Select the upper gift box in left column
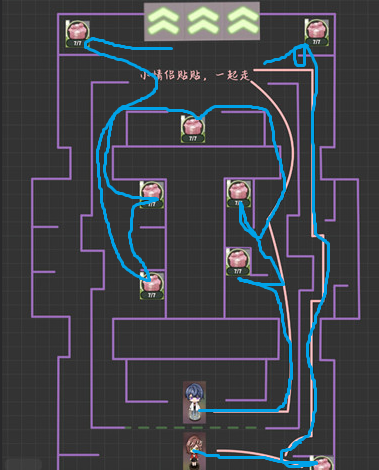The width and height of the screenshot is (379, 470). (152, 195)
